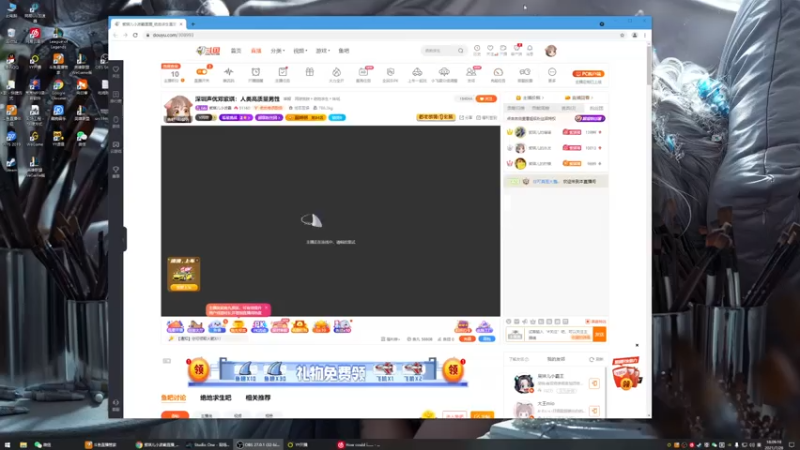The width and height of the screenshot is (800, 450).
Task: Click the red envelope floating promo icon
Action: (x=626, y=373)
